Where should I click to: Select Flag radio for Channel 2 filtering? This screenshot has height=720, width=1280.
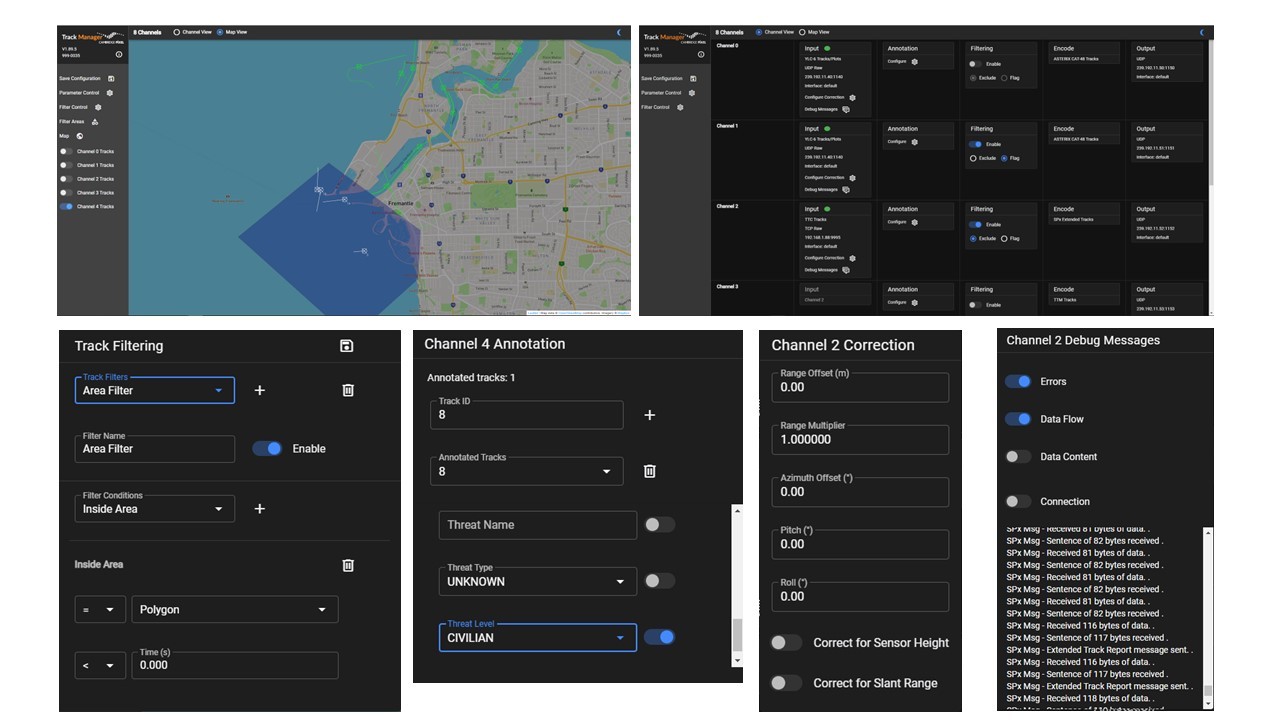coord(1004,239)
